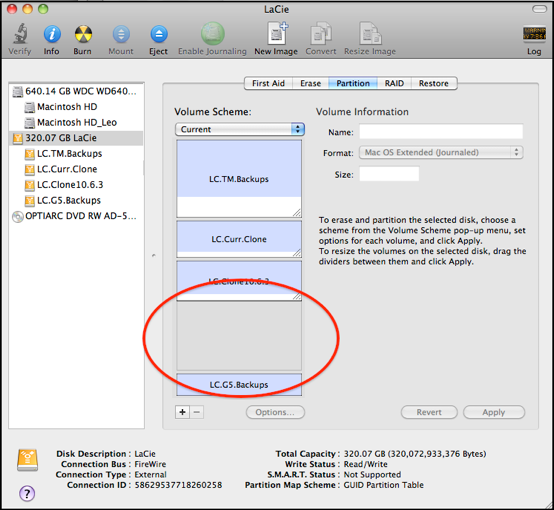The image size is (554, 510).
Task: Select 320.07 GB LaCie disk
Action: [x=76, y=138]
